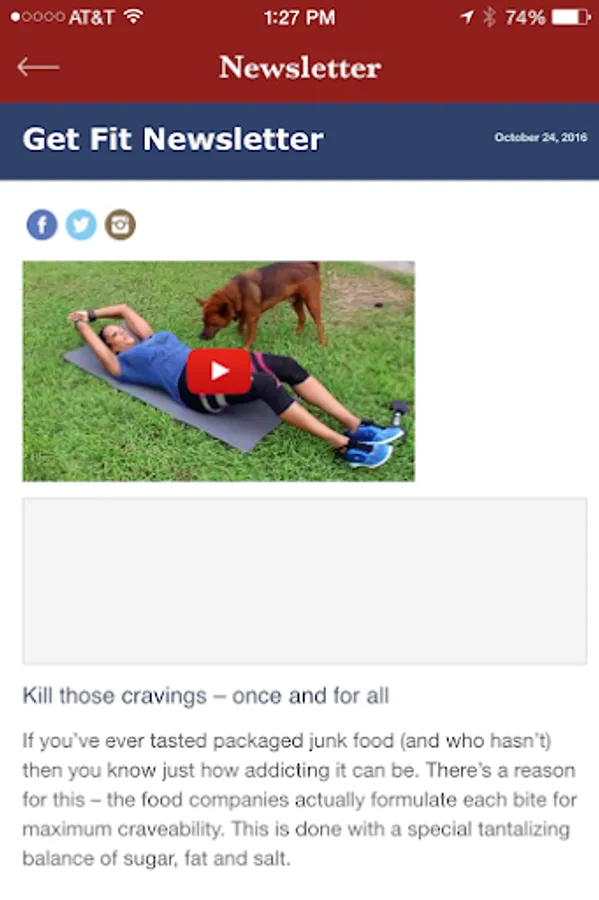Open the Instagram camera icon
This screenshot has width=599, height=900.
click(120, 224)
